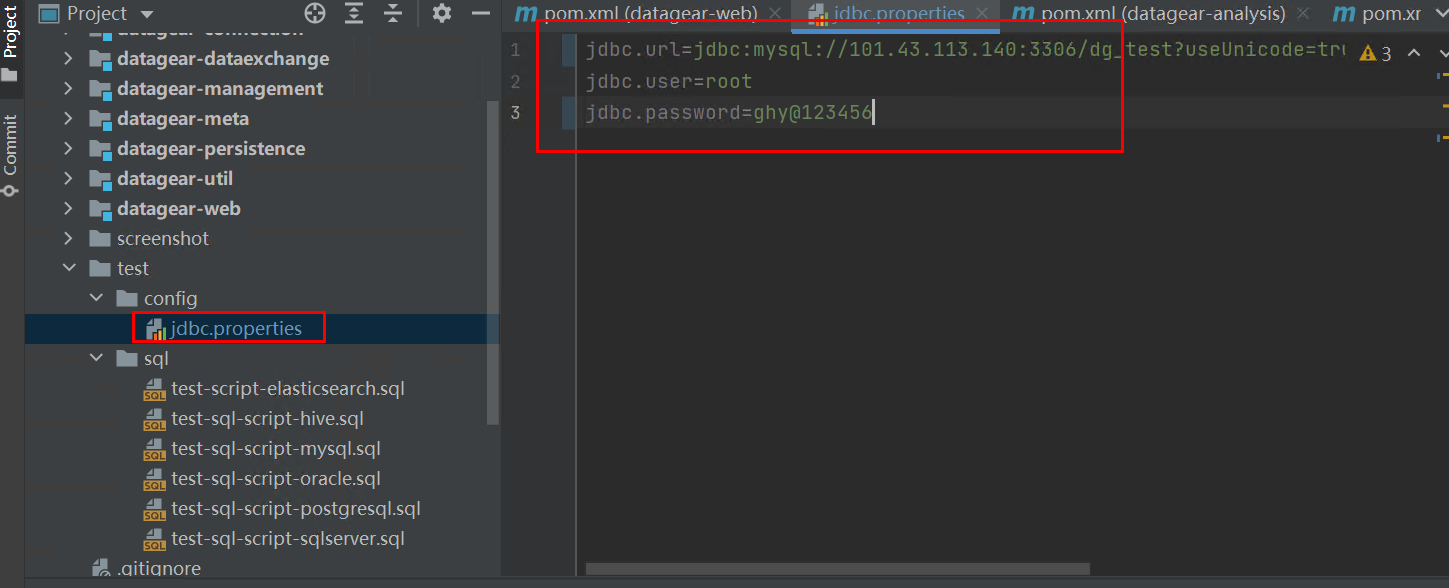Navigate to previous problem with up arrow icon
The height and width of the screenshot is (588, 1449).
coord(1412,52)
